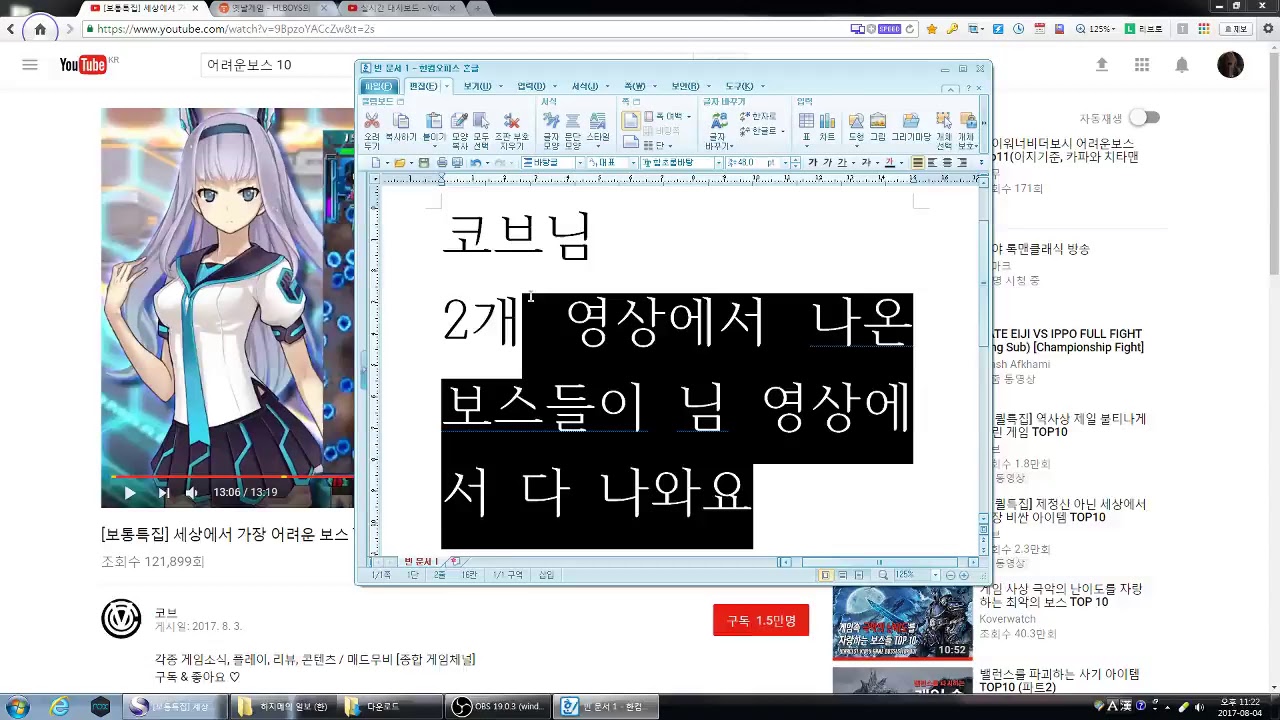Viewport: 1280px width, 720px height.
Task: Open the 파일(F) menu tab
Action: pyautogui.click(x=378, y=87)
